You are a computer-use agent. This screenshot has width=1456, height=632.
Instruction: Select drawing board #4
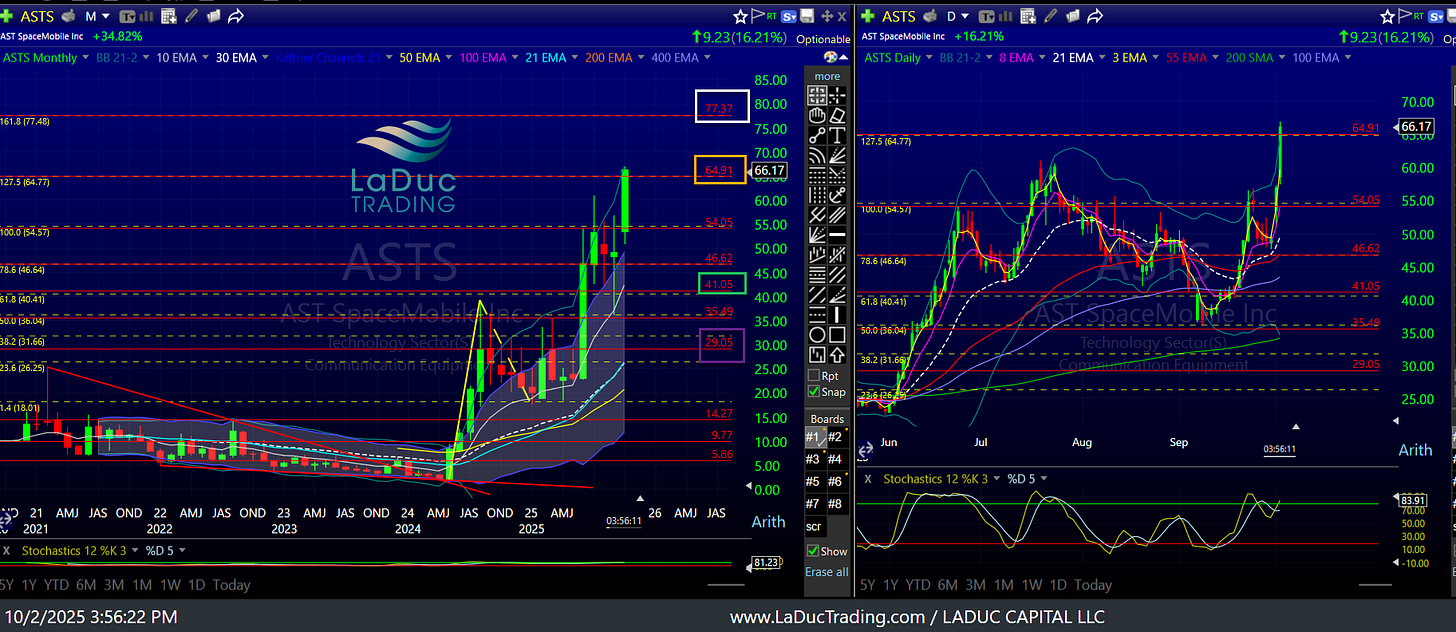(838, 459)
